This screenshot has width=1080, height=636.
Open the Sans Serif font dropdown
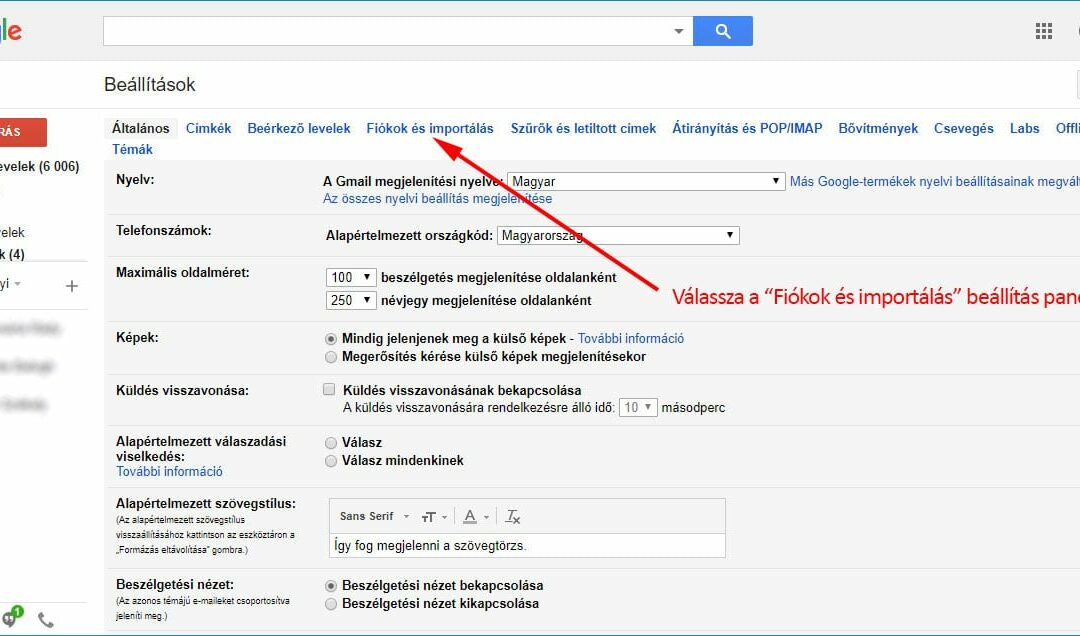374,516
